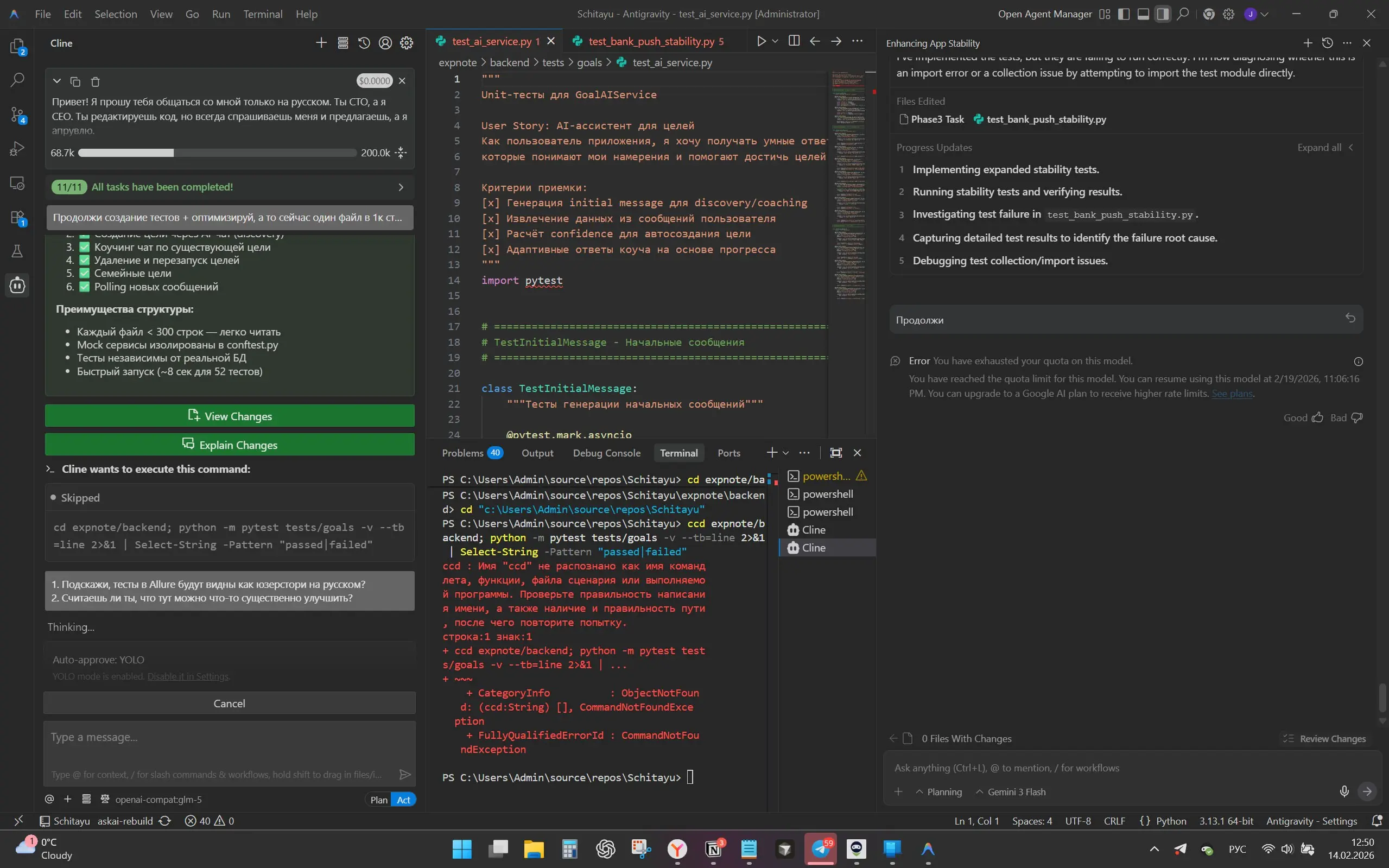Switch Cline to Plan mode
1389x868 pixels.
point(379,800)
